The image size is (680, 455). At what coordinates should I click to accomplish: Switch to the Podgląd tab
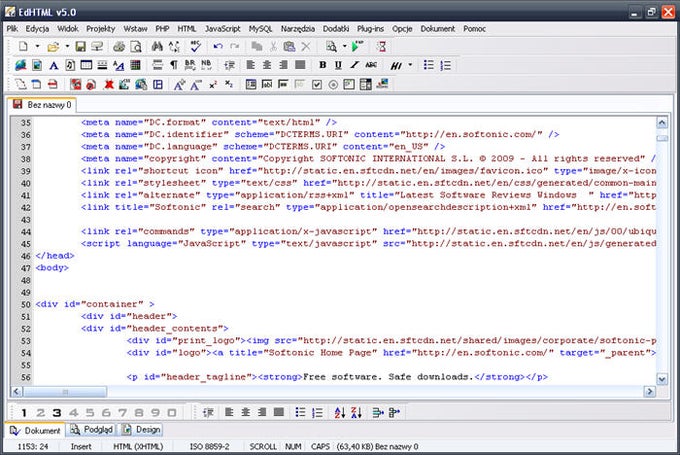pos(92,430)
